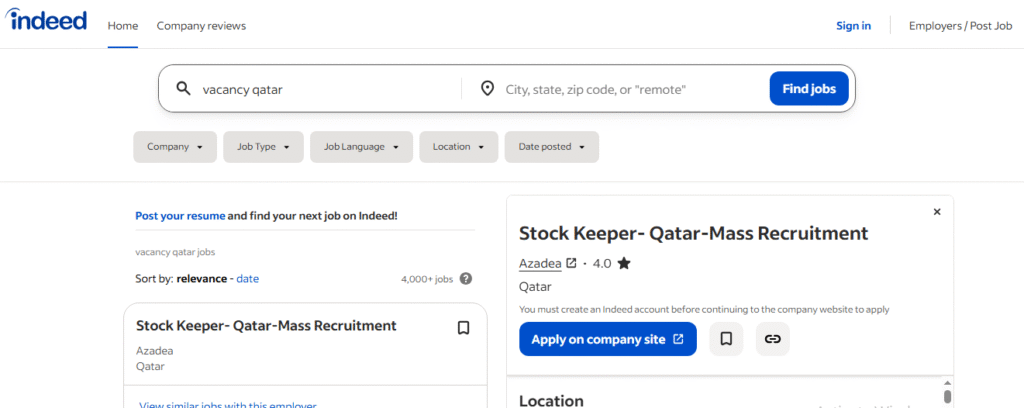Image resolution: width=1024 pixels, height=408 pixels.
Task: Open Employers / Post Job link
Action: tap(960, 26)
